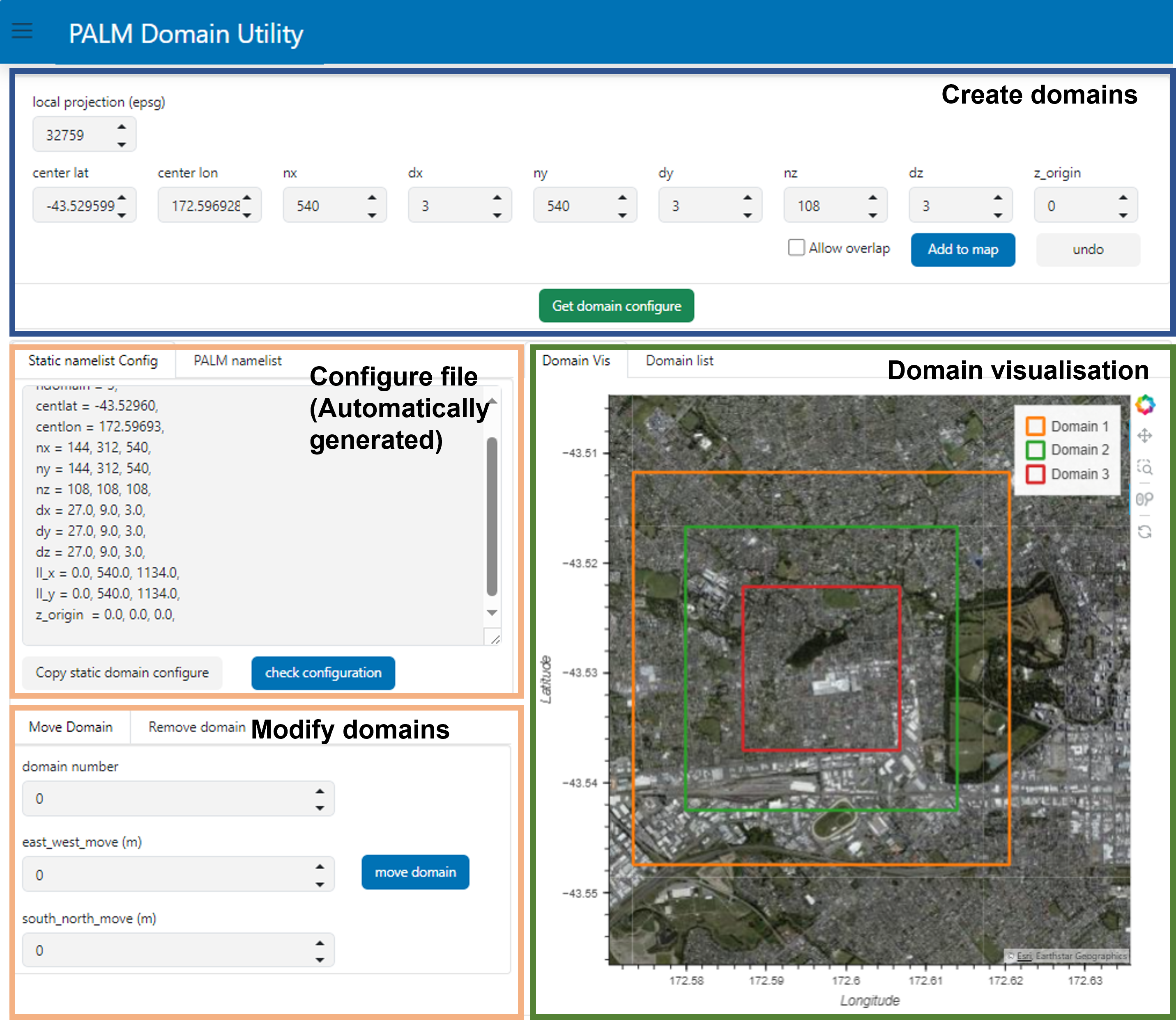The width and height of the screenshot is (1176, 1020).
Task: Switch to the Remove domain tab
Action: point(196,727)
